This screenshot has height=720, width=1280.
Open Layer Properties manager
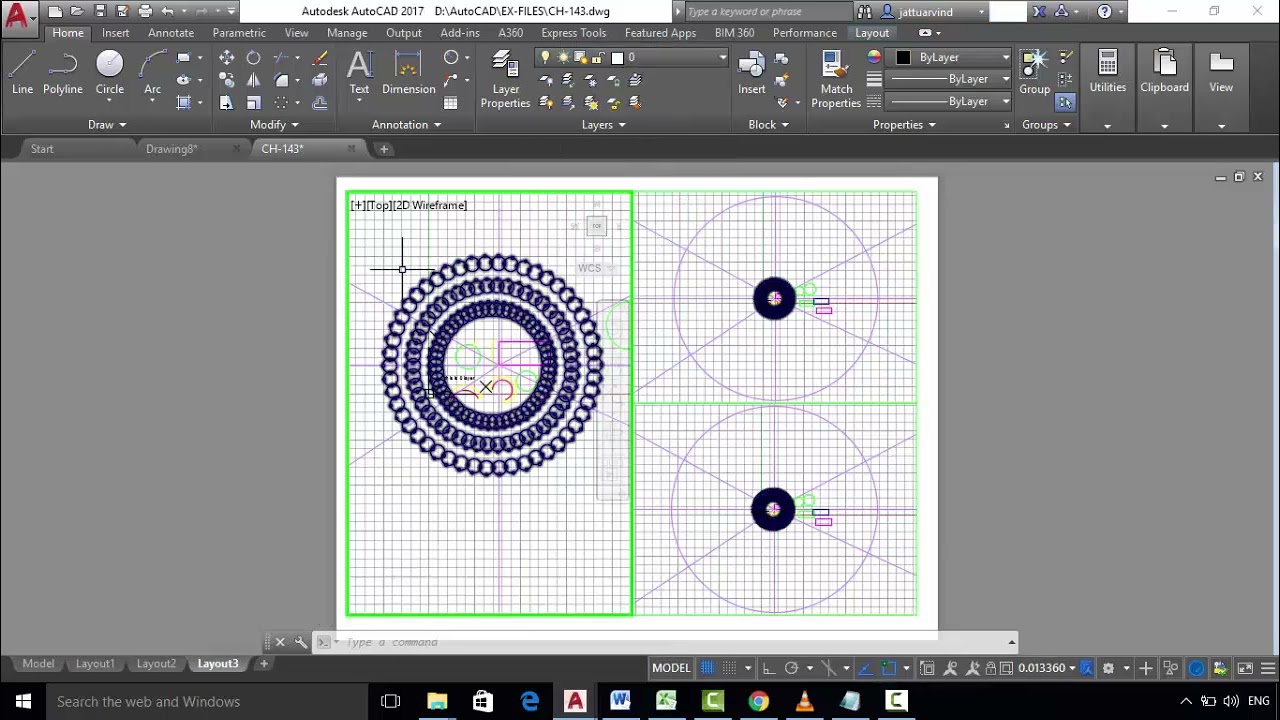click(x=505, y=79)
